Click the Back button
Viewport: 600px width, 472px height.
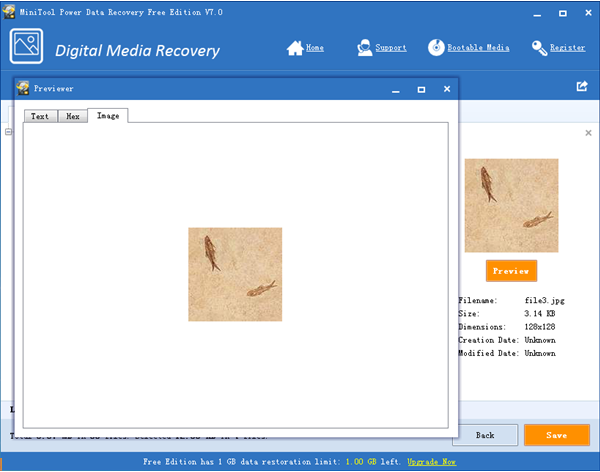[x=485, y=435]
